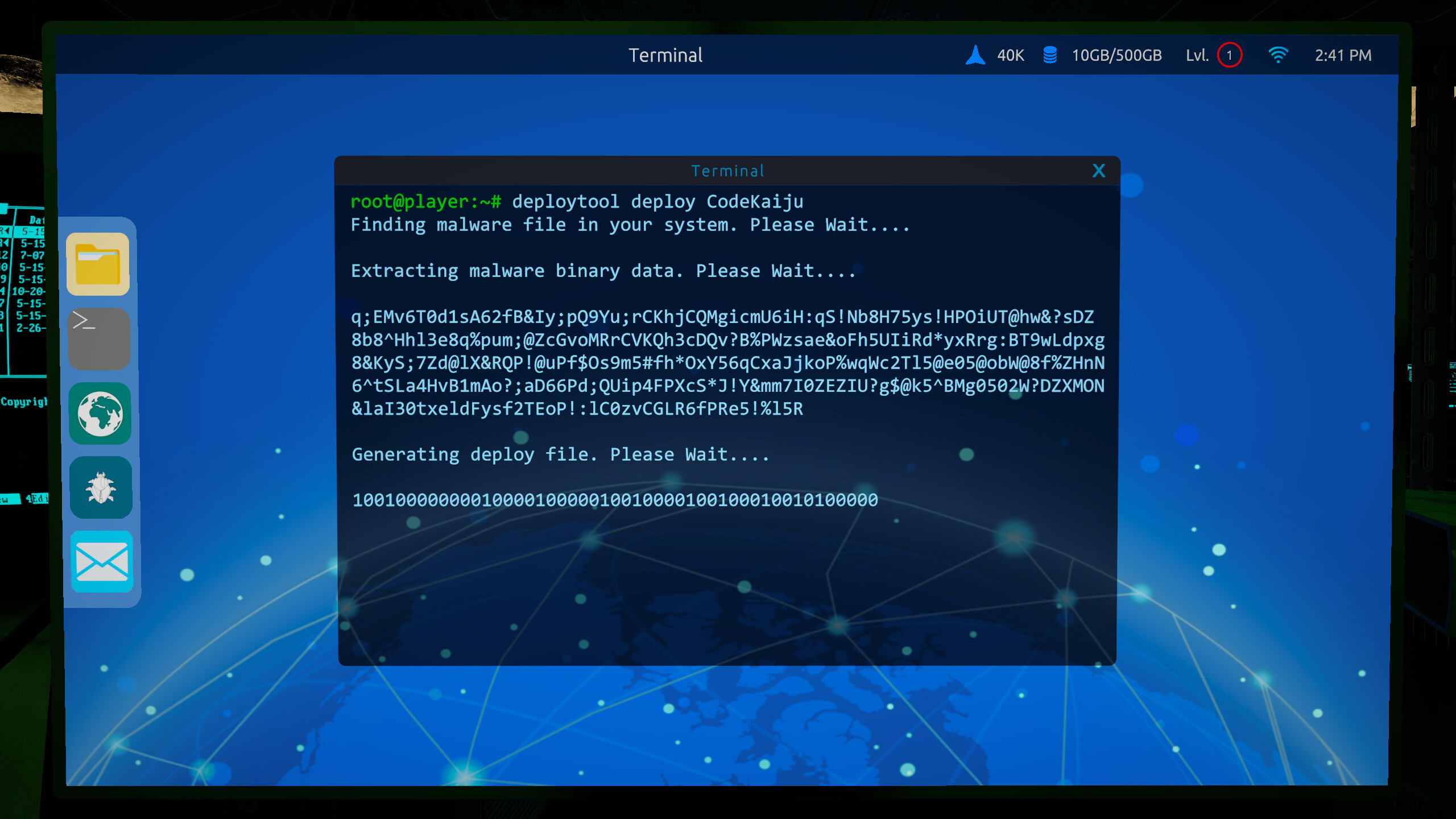Click the Terminal label in the top bar
Screen dimensions: 1456x819
665,55
